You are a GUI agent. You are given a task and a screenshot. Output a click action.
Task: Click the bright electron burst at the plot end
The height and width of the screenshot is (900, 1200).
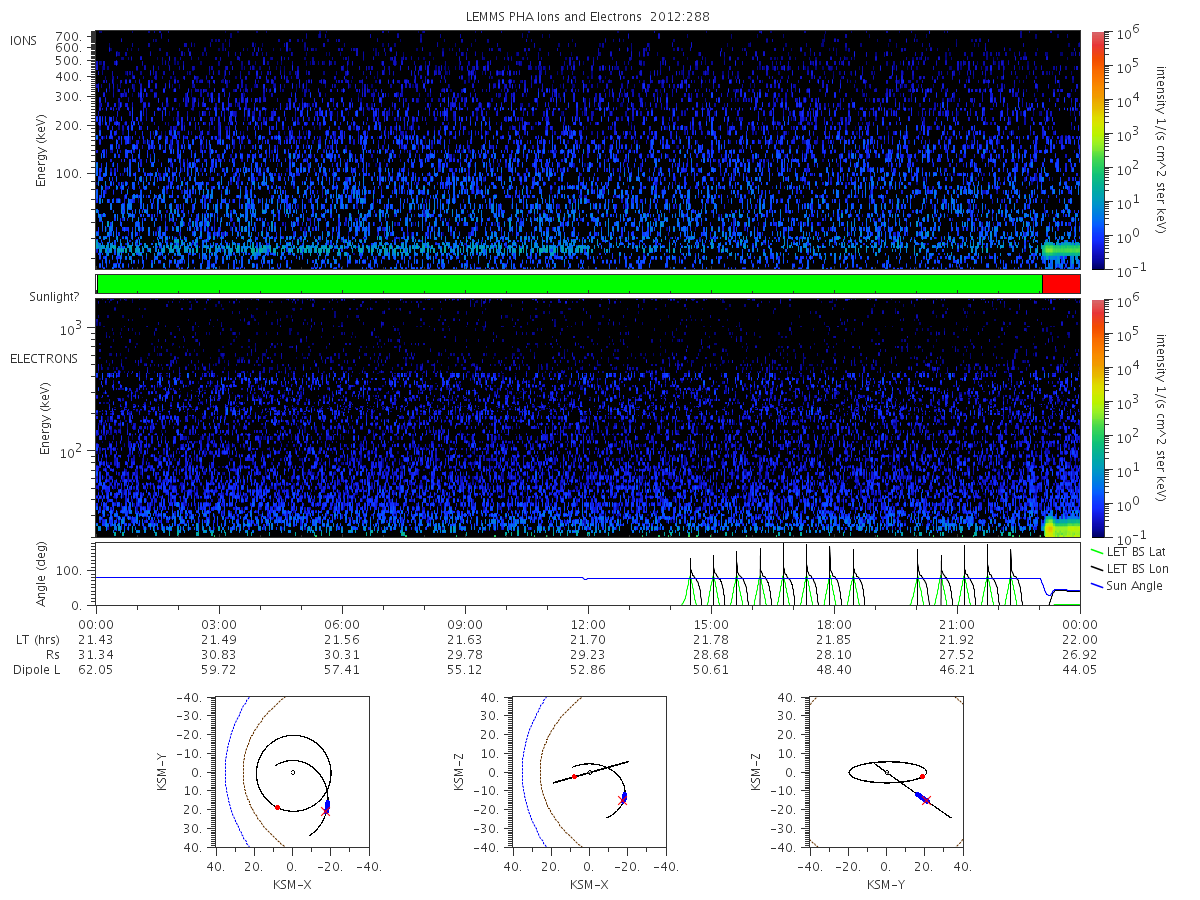point(1061,526)
